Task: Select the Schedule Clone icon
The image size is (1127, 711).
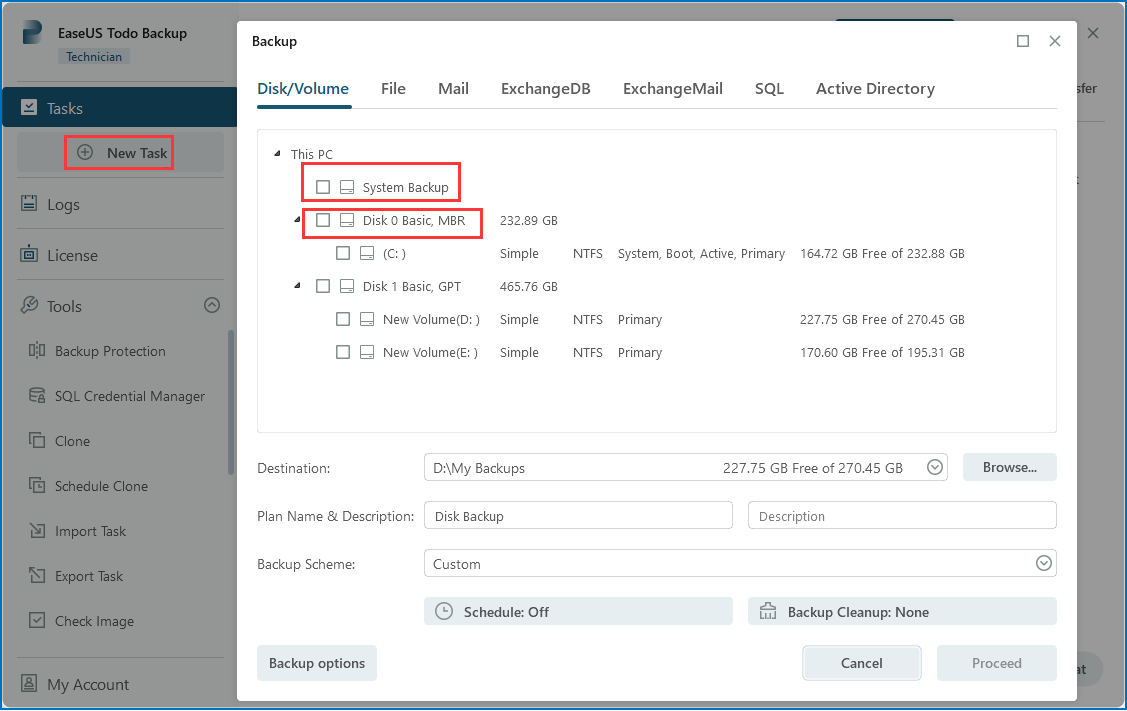Action: pos(37,486)
